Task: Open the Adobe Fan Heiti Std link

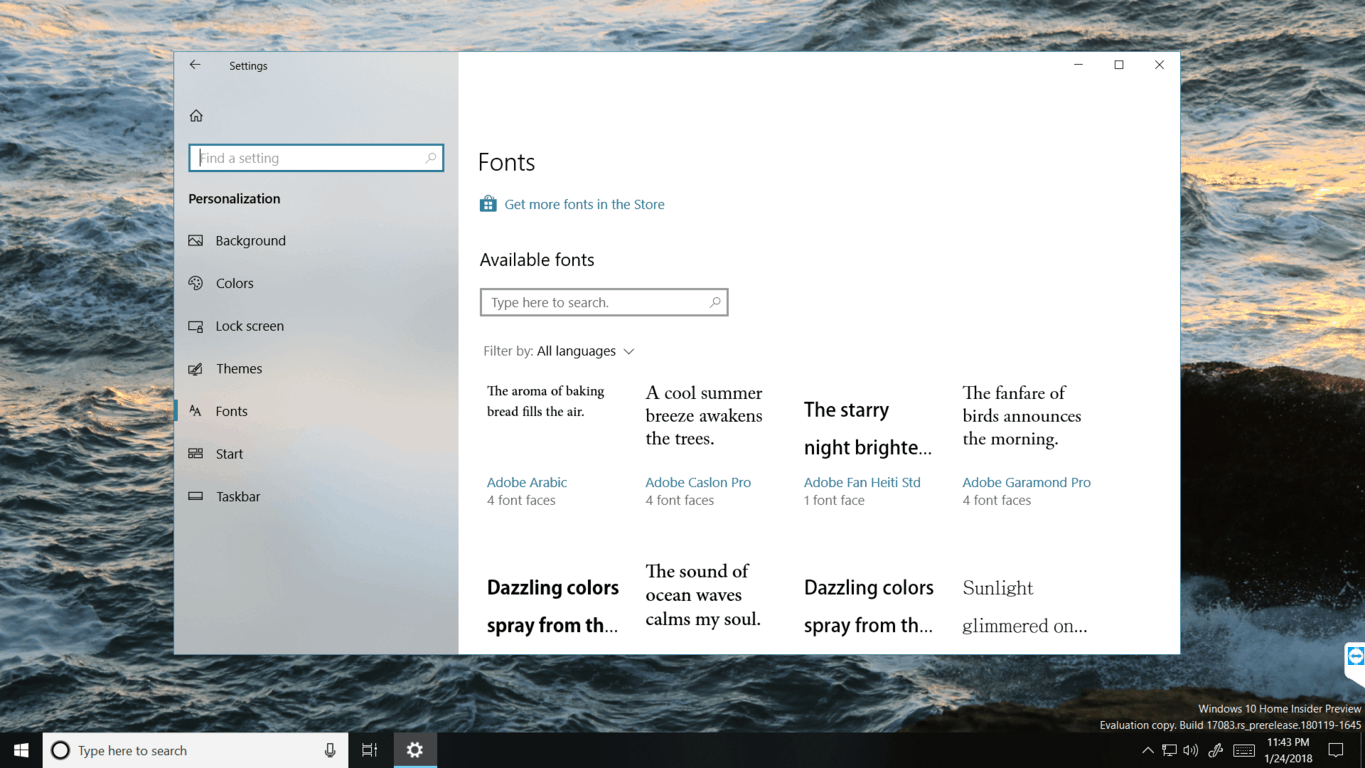Action: click(862, 482)
